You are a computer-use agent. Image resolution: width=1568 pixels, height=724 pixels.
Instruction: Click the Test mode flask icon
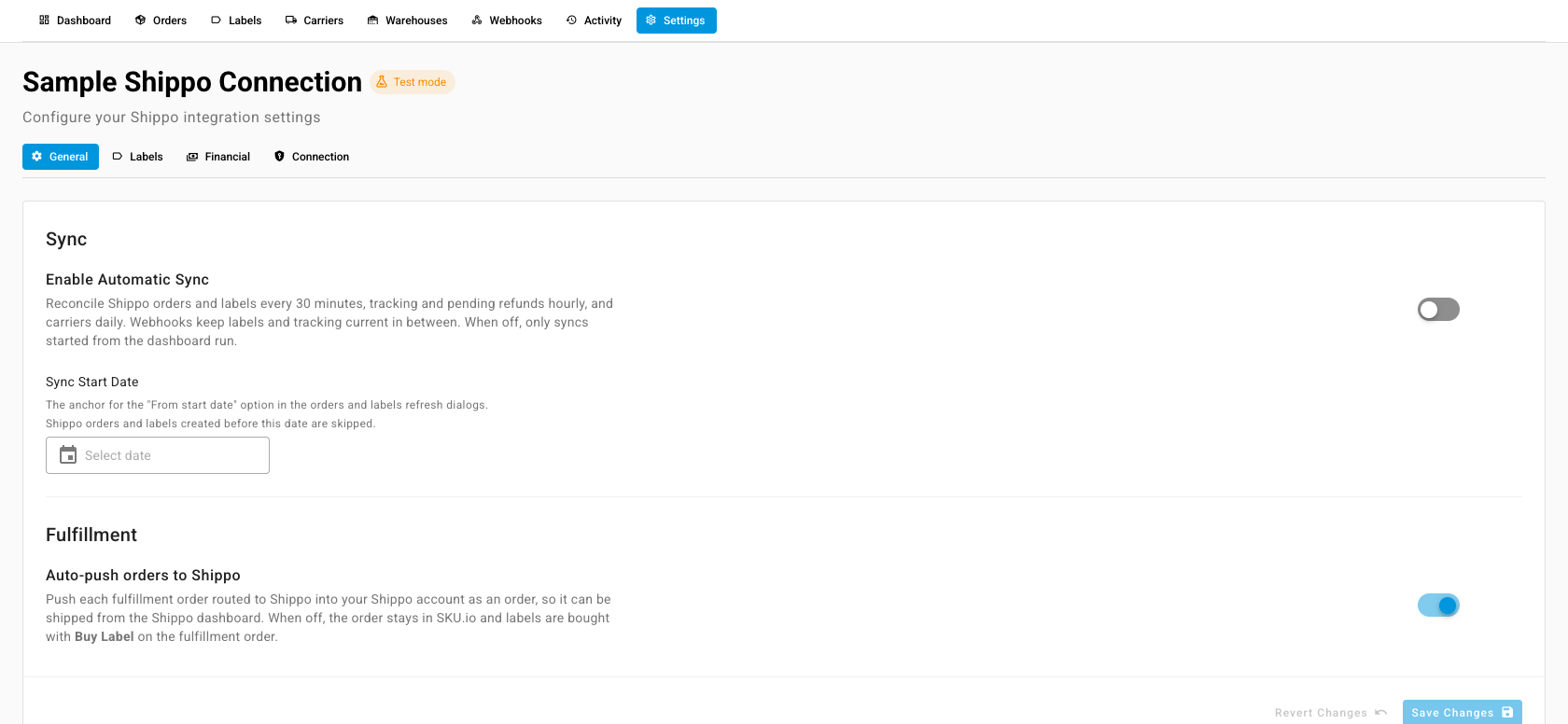point(382,82)
